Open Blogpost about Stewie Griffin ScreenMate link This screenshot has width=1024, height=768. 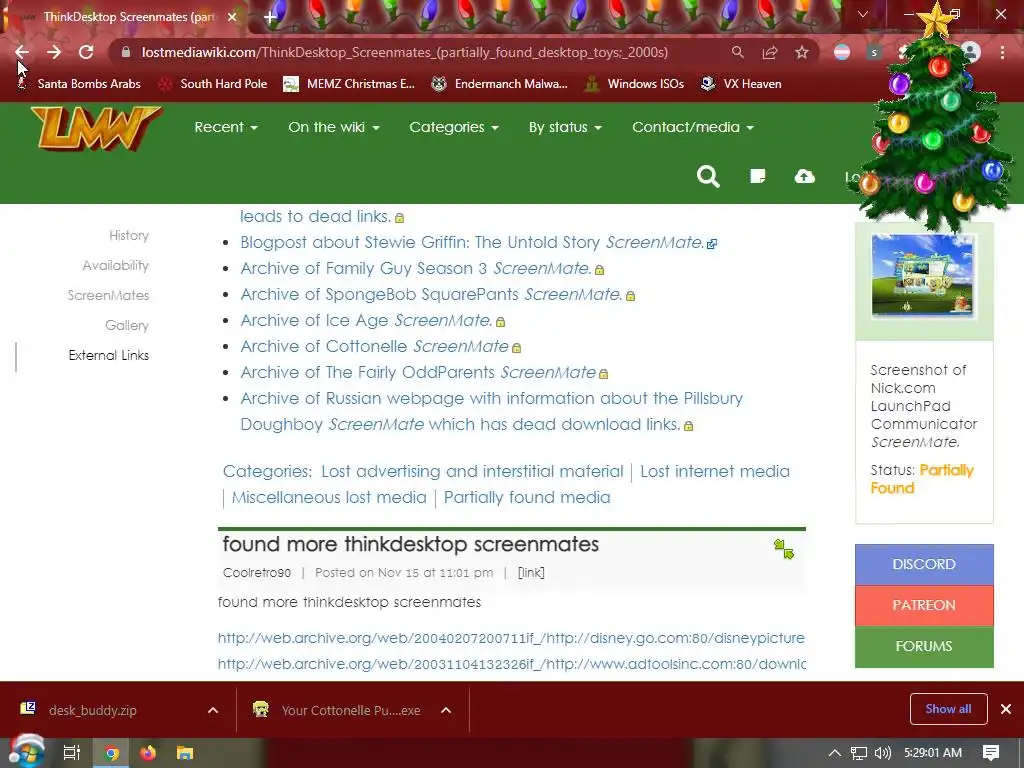(x=472, y=242)
